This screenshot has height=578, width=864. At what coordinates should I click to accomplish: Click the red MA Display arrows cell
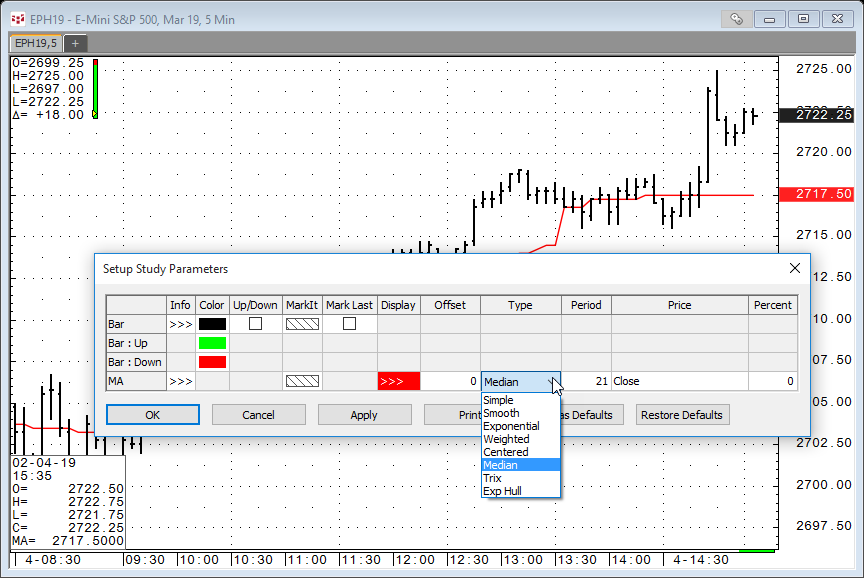coord(398,381)
